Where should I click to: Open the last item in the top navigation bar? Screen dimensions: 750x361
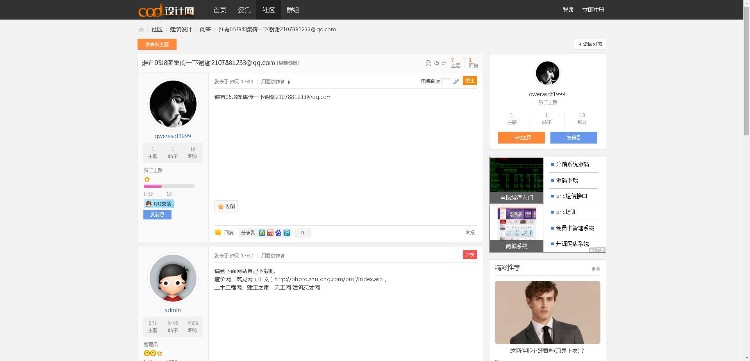coord(293,10)
